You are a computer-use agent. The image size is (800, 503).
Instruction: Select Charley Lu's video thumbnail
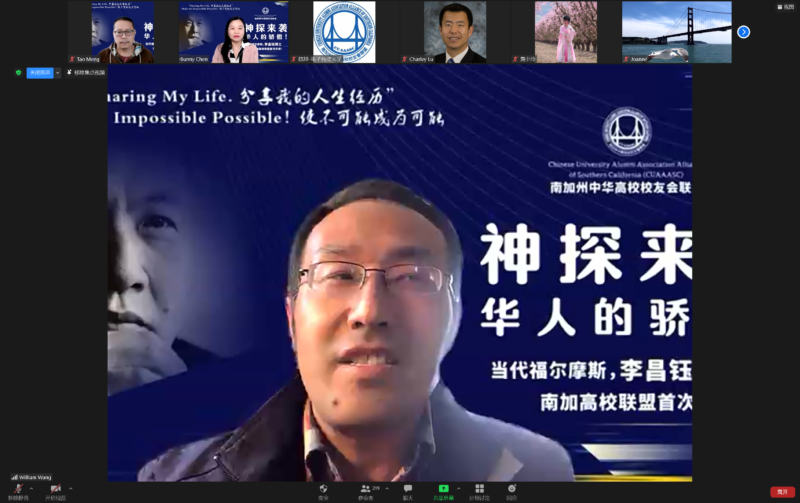(455, 32)
